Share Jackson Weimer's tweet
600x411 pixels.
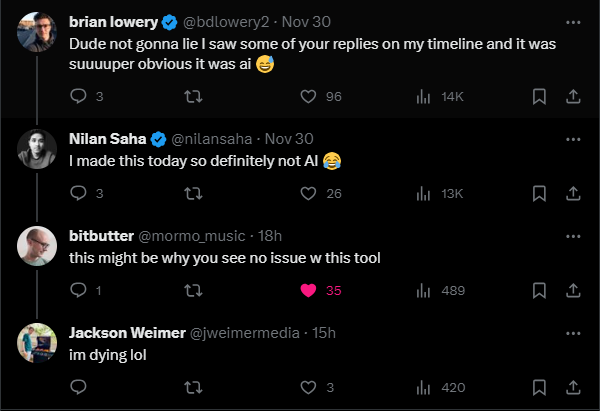(x=573, y=387)
